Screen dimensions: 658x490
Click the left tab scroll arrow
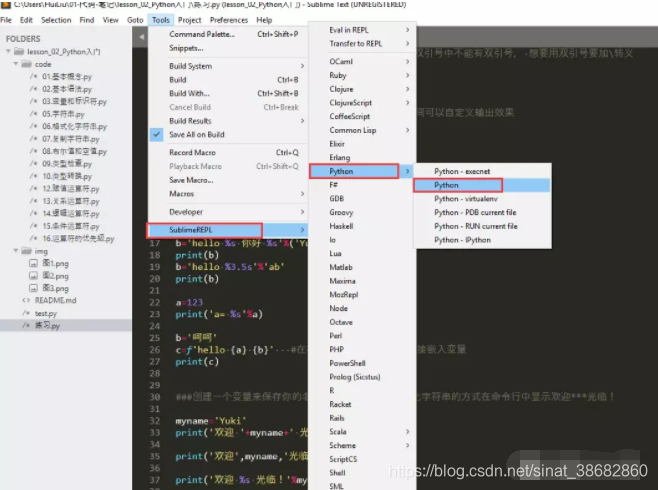click(141, 37)
